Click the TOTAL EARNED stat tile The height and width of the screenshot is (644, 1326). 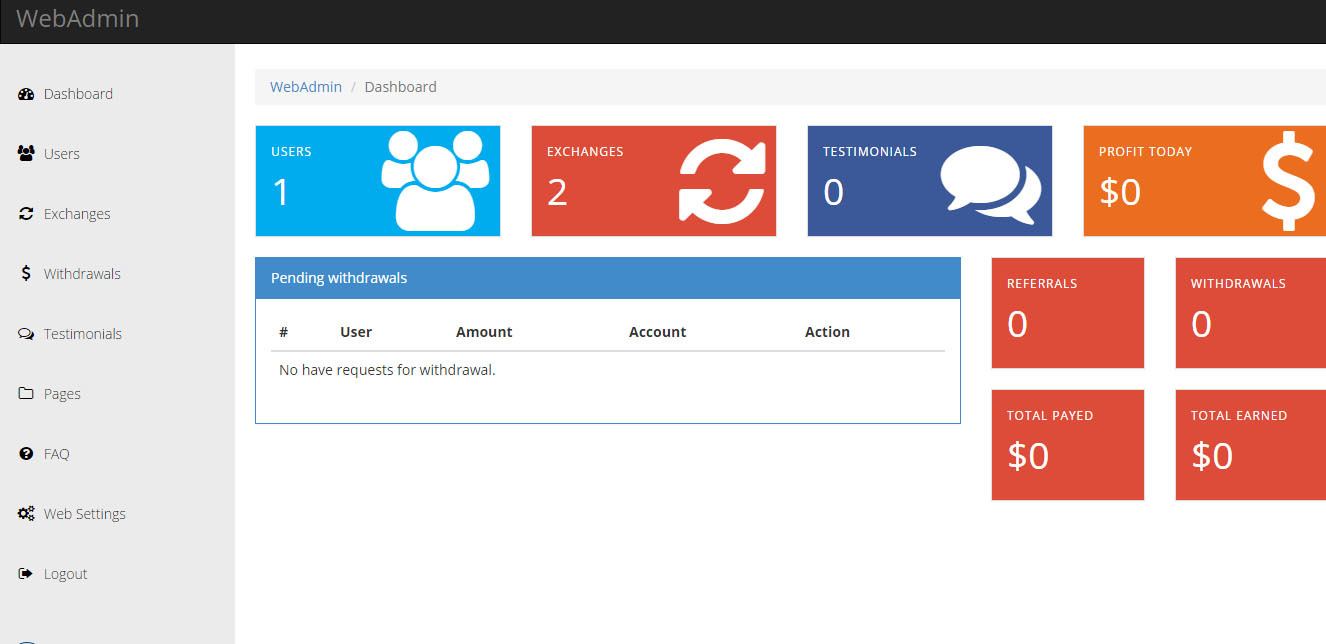pos(1251,445)
